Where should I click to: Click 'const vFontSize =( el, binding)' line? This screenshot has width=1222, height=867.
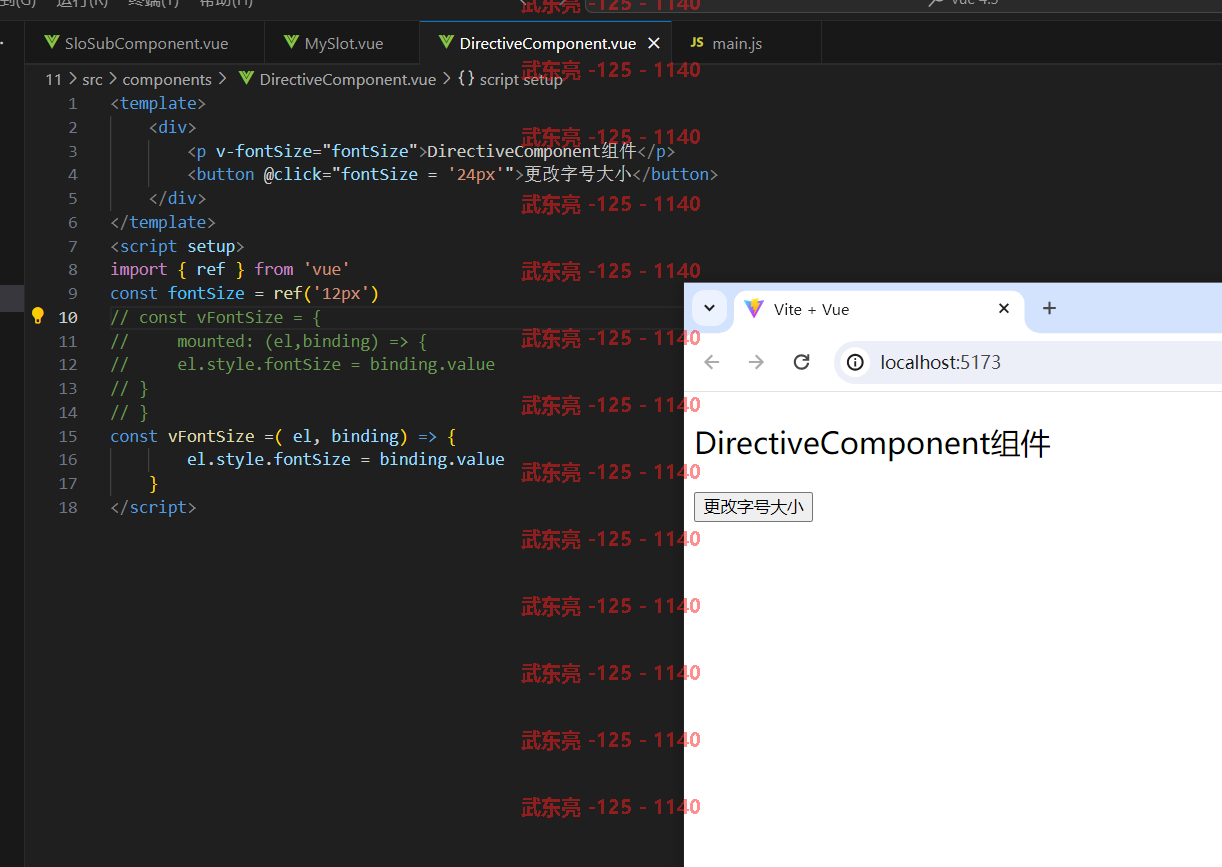point(283,436)
